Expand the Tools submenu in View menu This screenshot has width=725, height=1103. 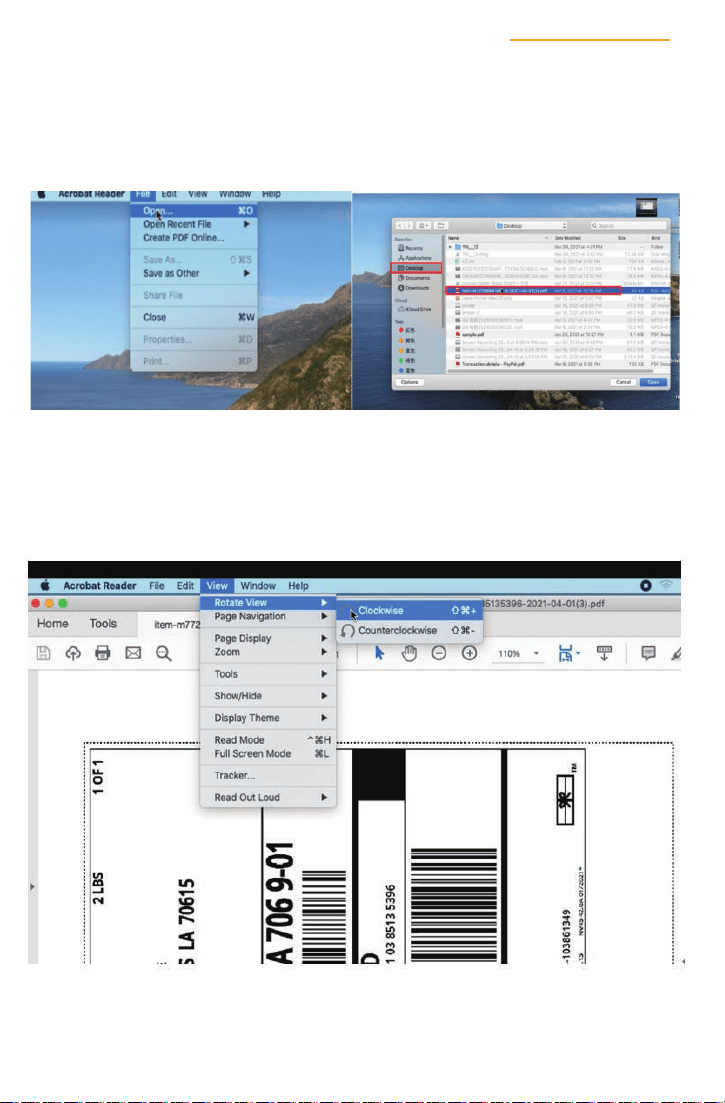pyautogui.click(x=268, y=674)
